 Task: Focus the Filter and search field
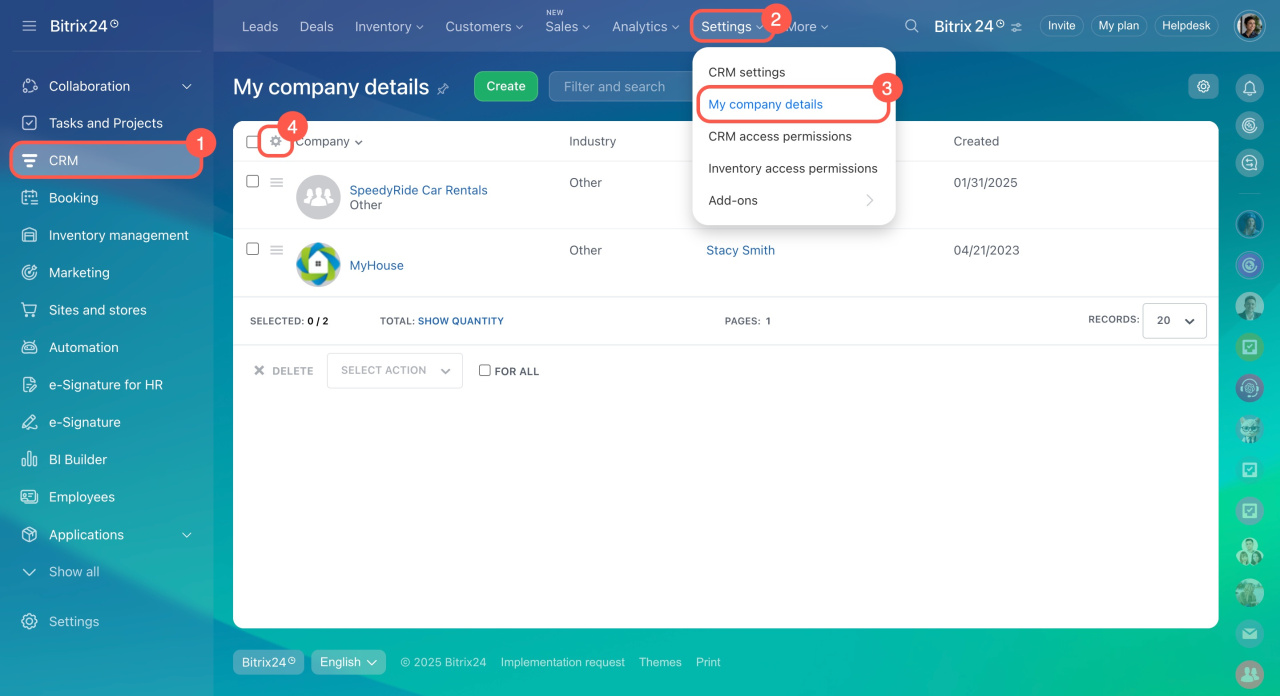tap(620, 86)
